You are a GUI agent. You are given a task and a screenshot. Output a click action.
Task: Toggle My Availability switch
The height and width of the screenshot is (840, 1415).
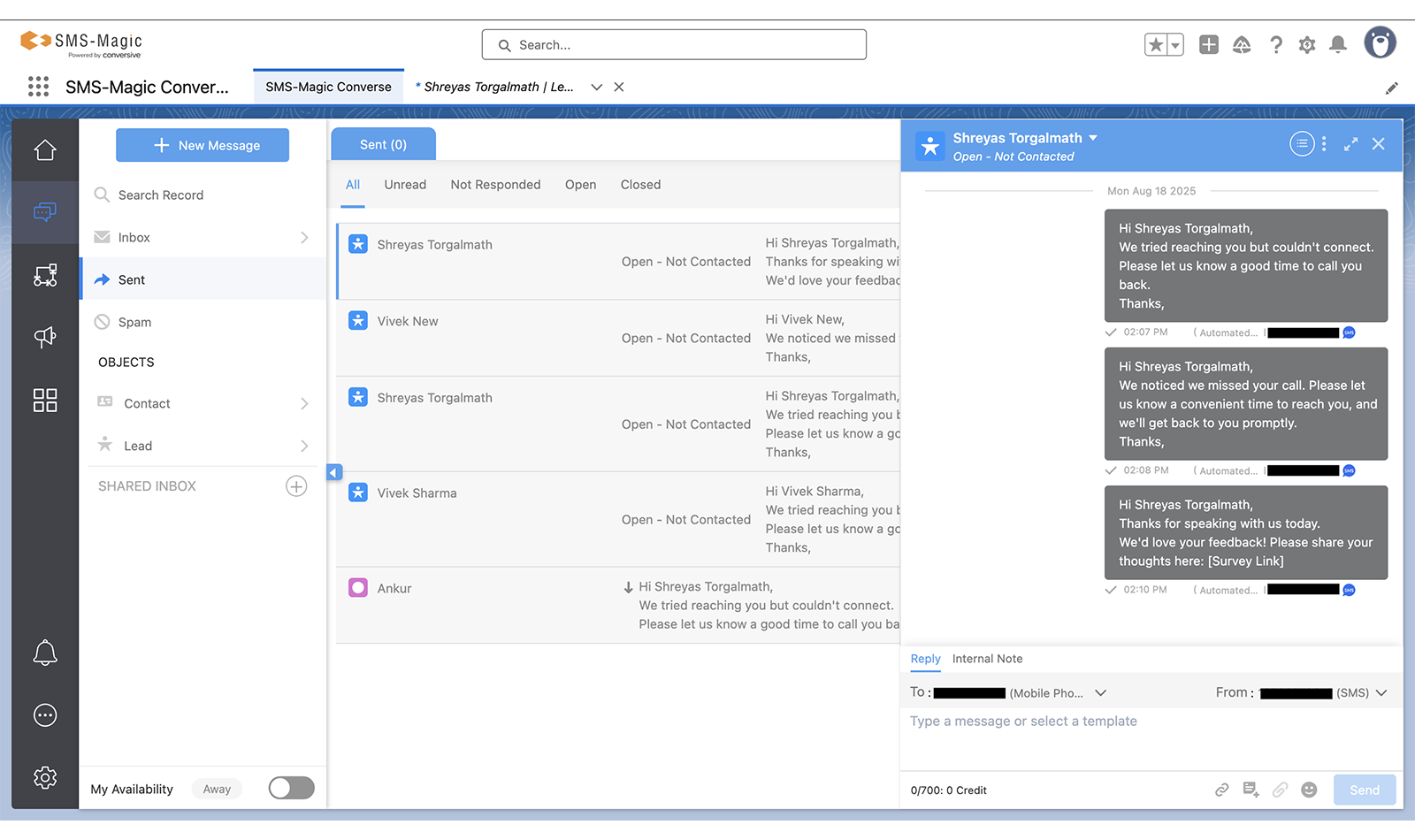[x=292, y=788]
